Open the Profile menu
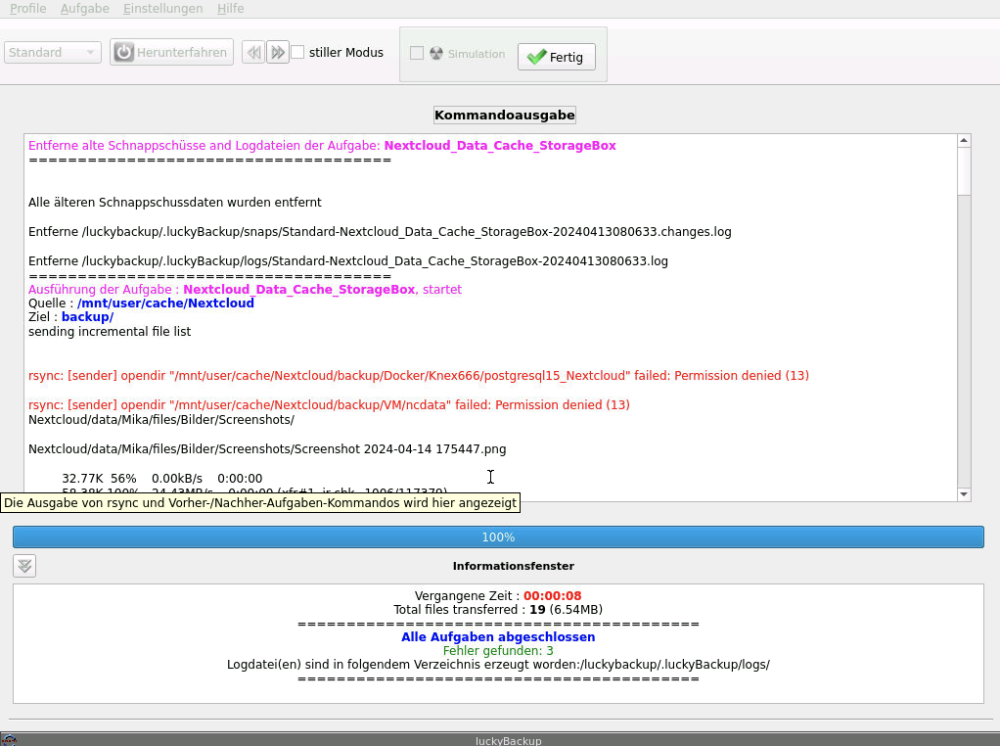 point(27,8)
